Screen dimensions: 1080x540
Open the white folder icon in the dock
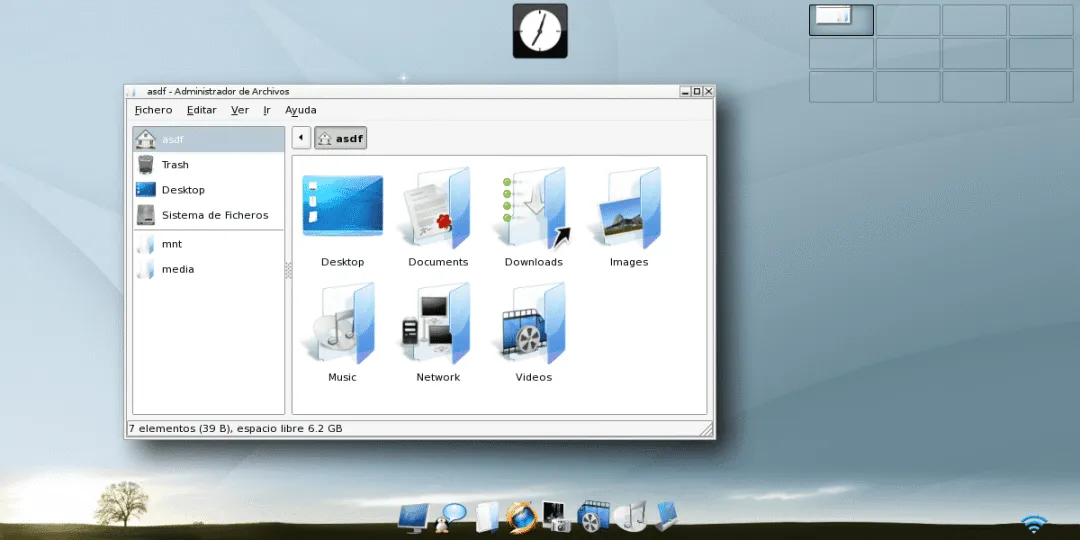click(486, 517)
